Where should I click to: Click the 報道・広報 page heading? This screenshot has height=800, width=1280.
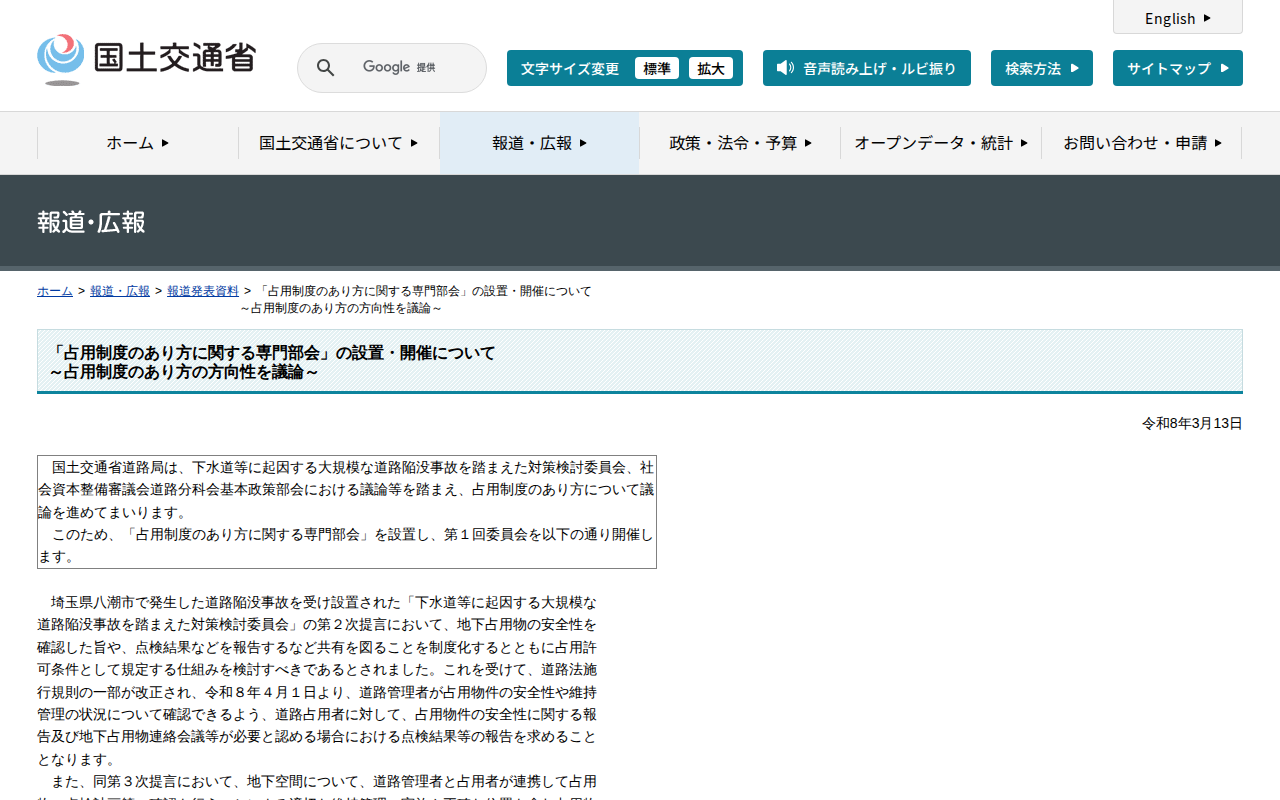coord(92,222)
